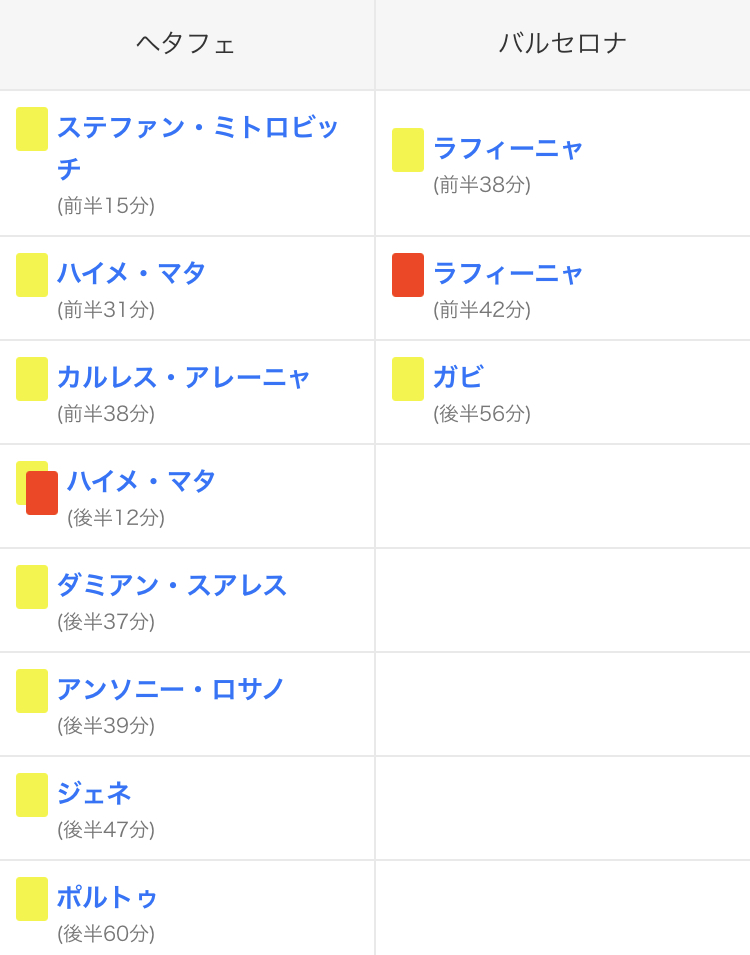This screenshot has height=955, width=750.
Task: Open カルレス・アレーニャ player link
Action: [183, 377]
